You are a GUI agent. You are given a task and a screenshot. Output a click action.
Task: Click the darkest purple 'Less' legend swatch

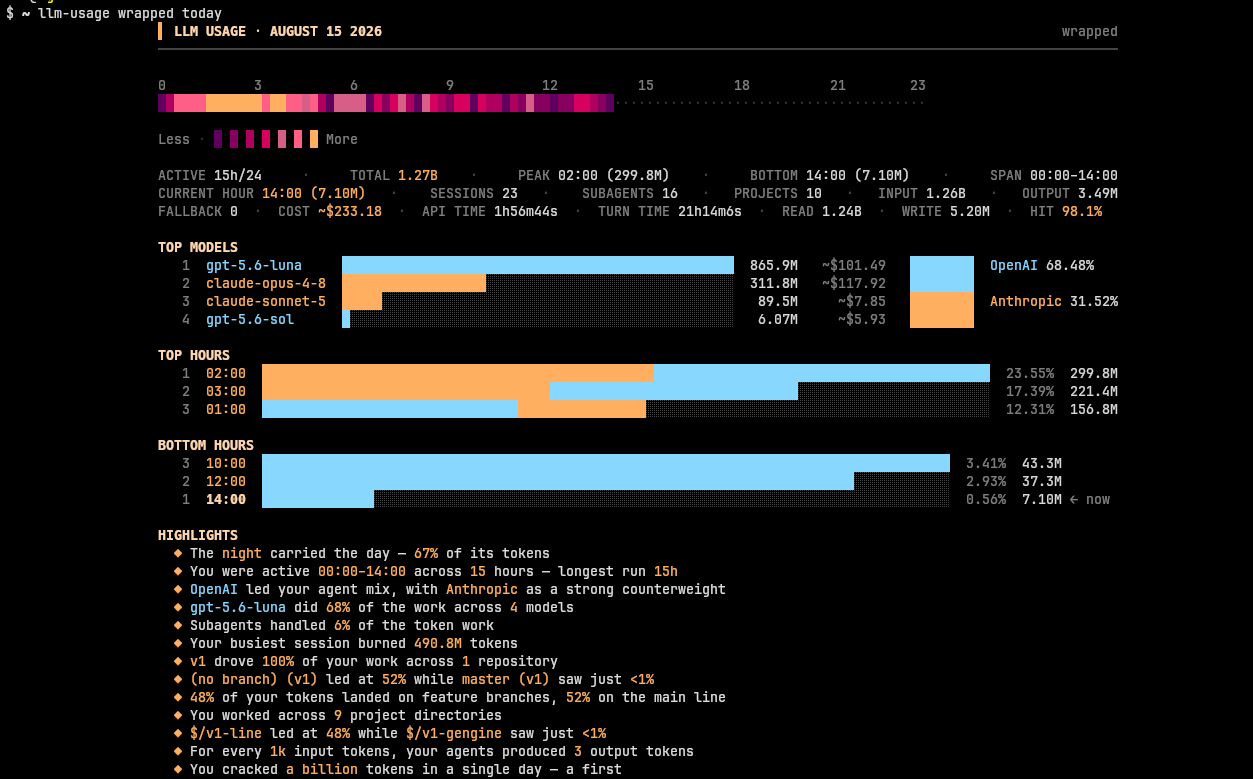(218, 139)
